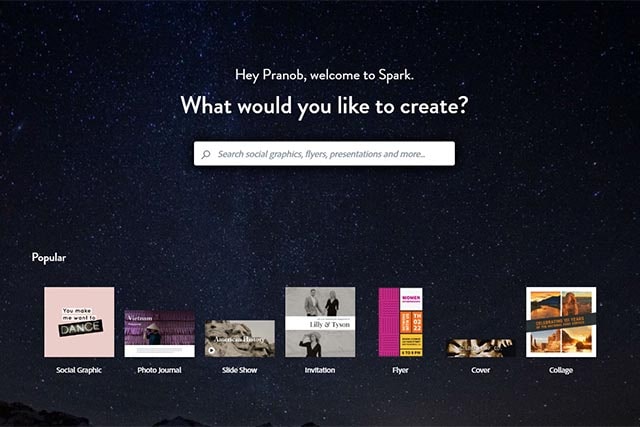Click the 'What would you like to create?' heading
The image size is (640, 427).
click(x=324, y=107)
